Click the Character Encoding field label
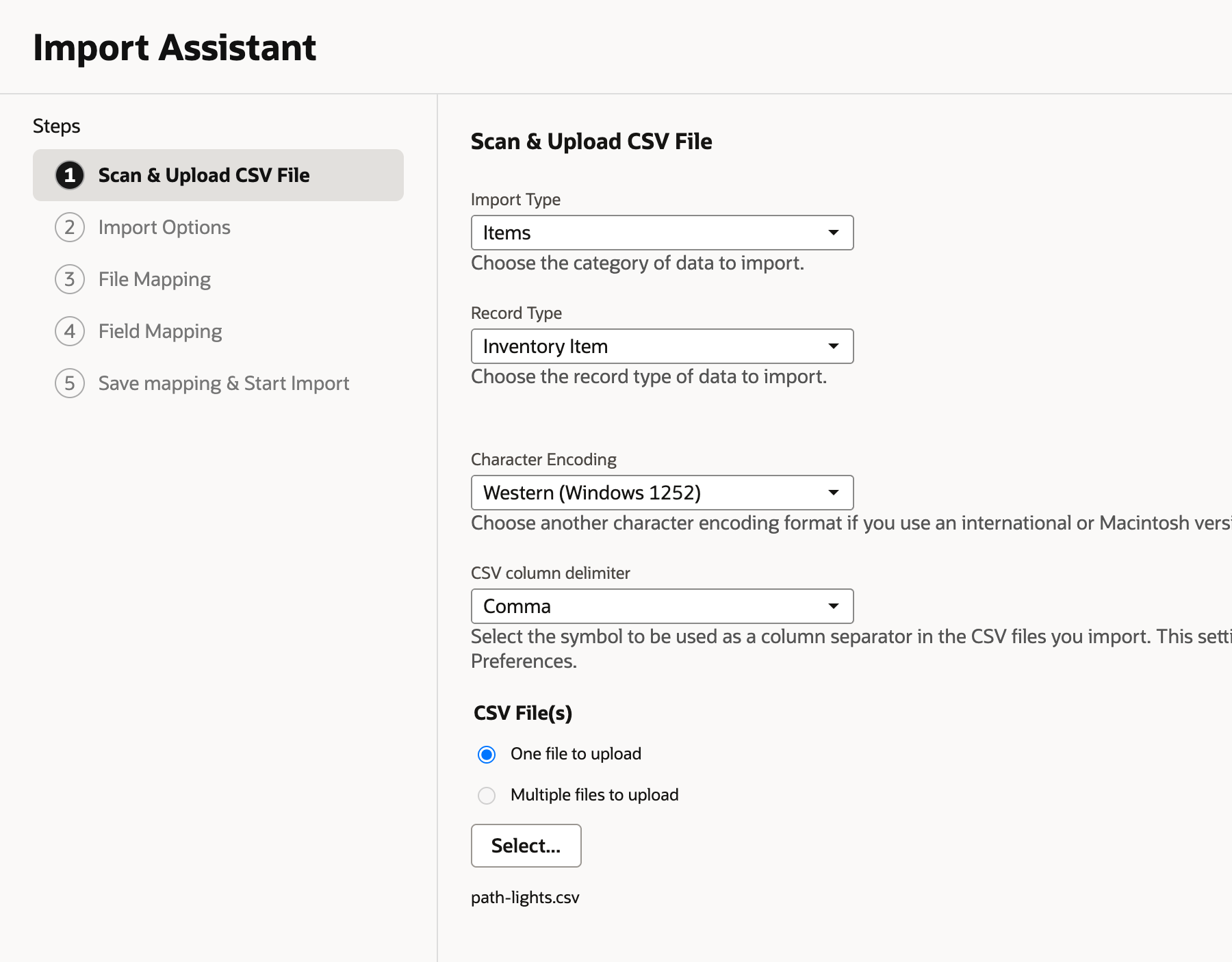The height and width of the screenshot is (962, 1232). pyautogui.click(x=543, y=459)
